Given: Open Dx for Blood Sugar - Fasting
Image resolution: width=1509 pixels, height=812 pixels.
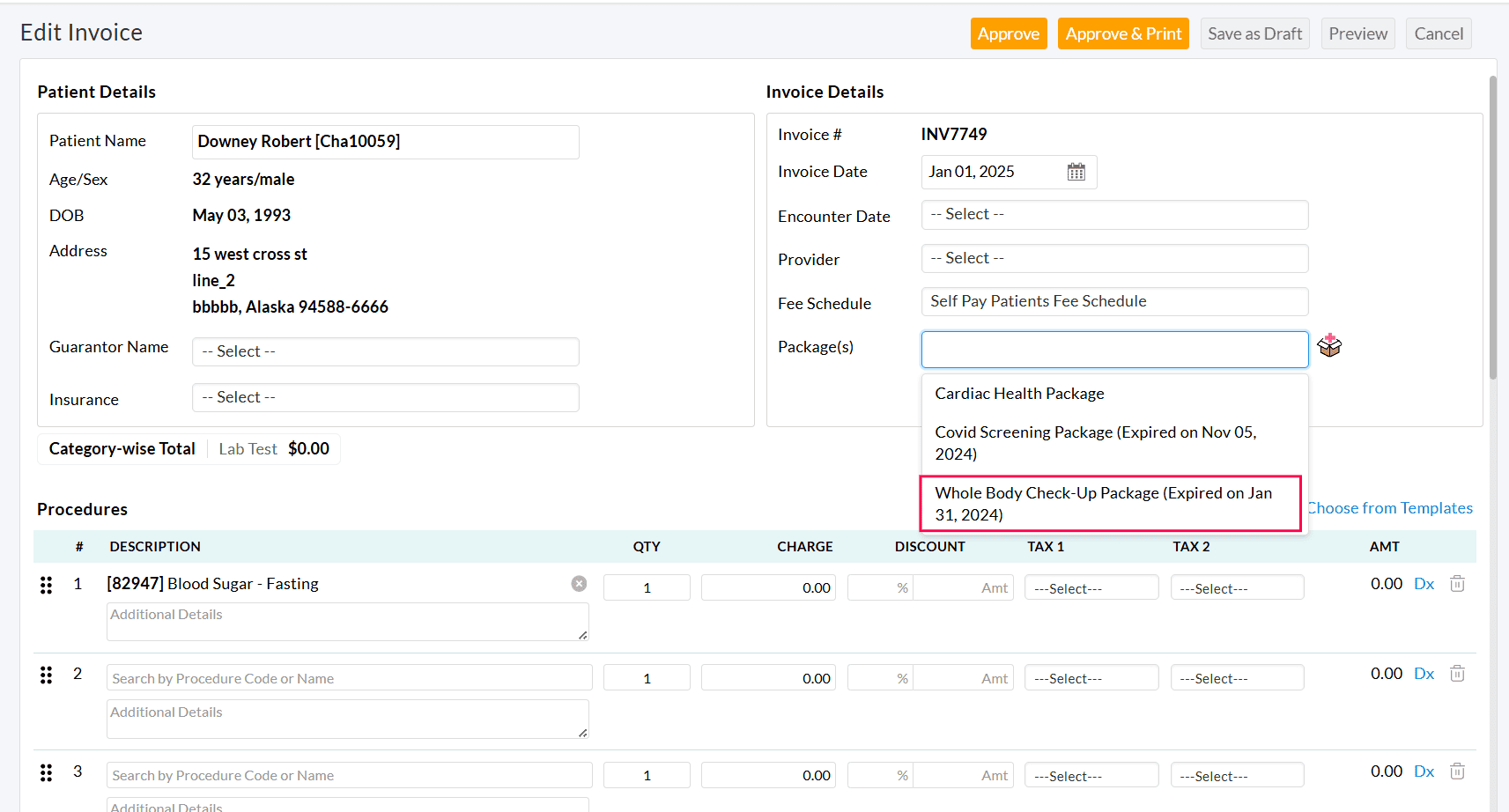Looking at the screenshot, I should pyautogui.click(x=1424, y=583).
